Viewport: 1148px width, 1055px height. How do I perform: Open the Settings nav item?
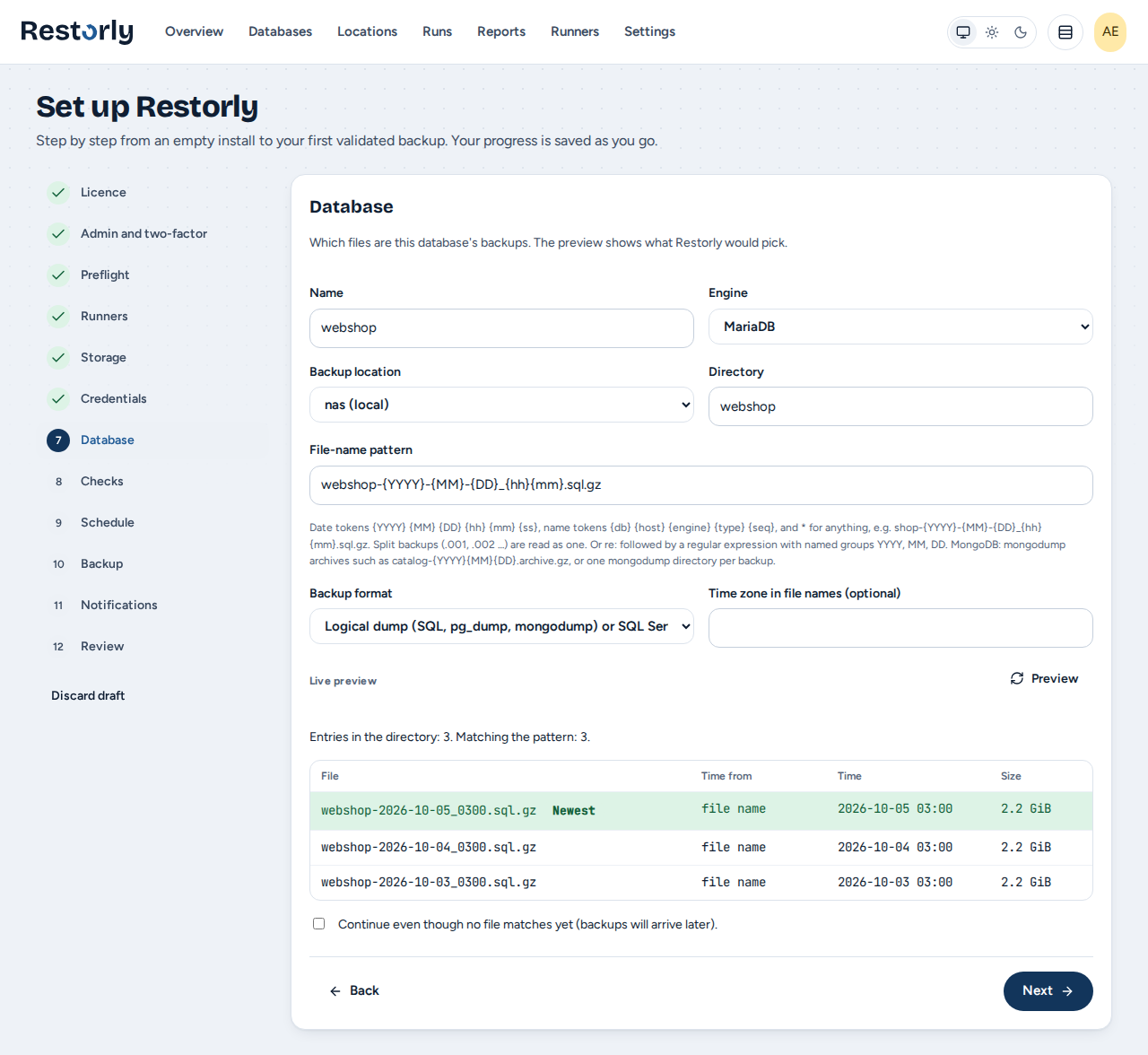[x=649, y=31]
